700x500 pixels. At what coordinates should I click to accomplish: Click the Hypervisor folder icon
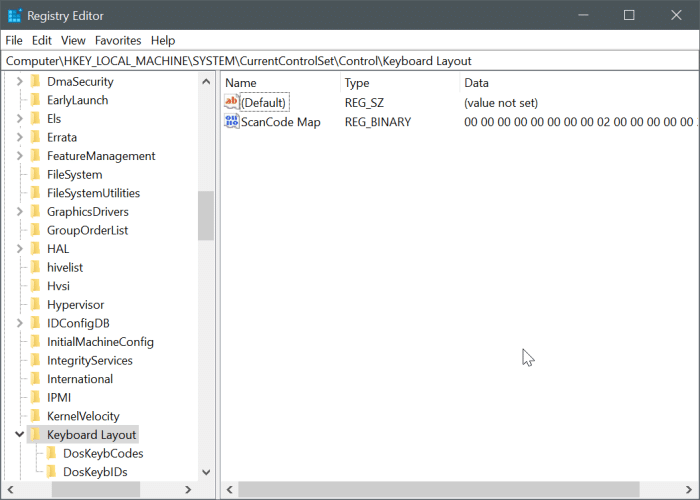tap(36, 304)
